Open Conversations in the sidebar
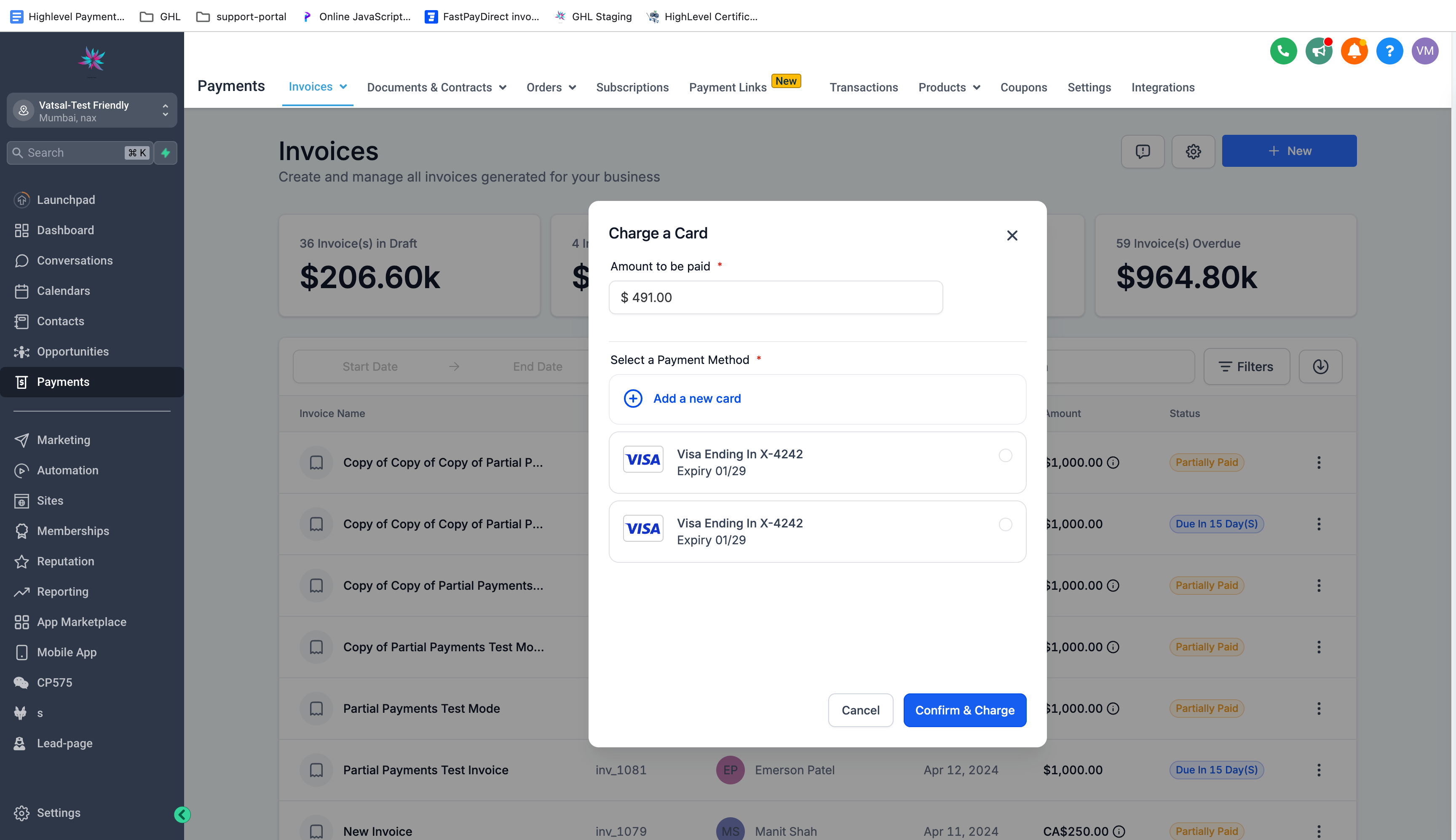Screen dimensions: 1456x840 [75, 260]
